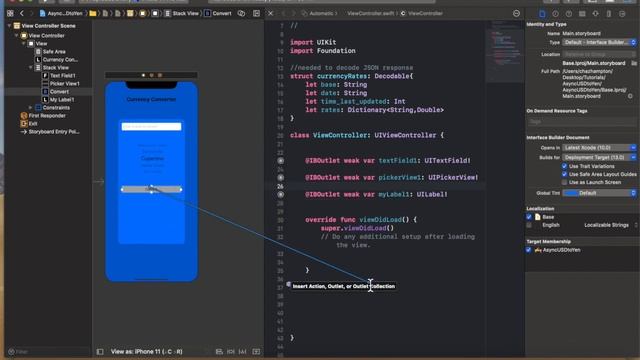
Task: Click the textField1 outlet connection circle
Action: click(280, 161)
